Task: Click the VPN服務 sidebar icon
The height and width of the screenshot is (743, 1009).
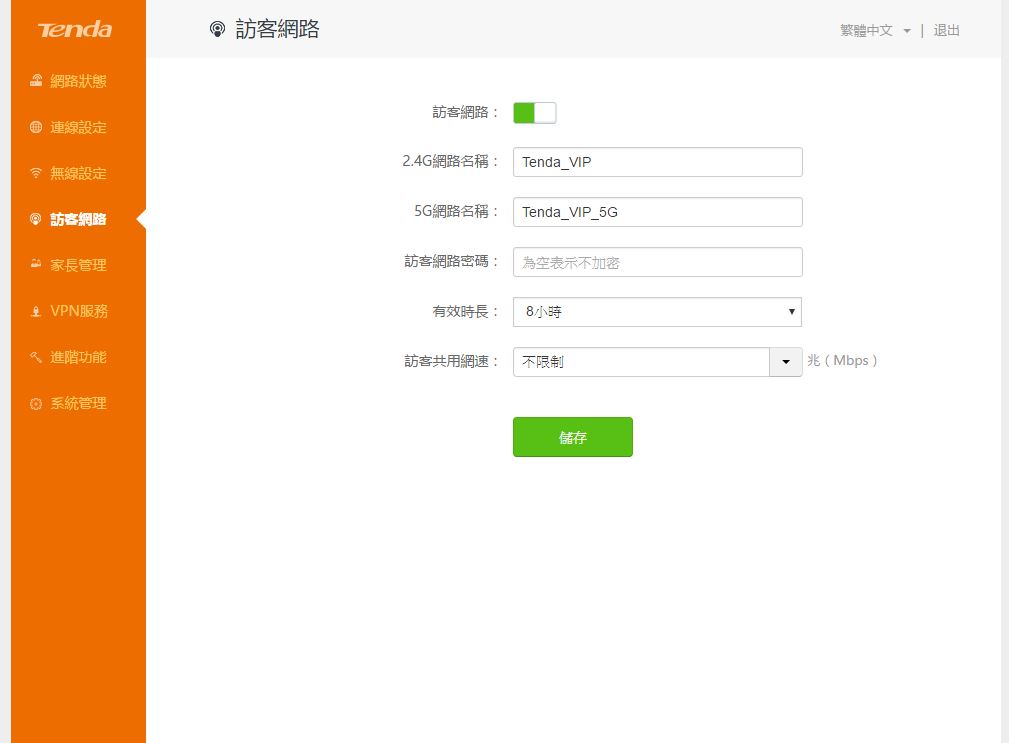Action: tap(36, 311)
